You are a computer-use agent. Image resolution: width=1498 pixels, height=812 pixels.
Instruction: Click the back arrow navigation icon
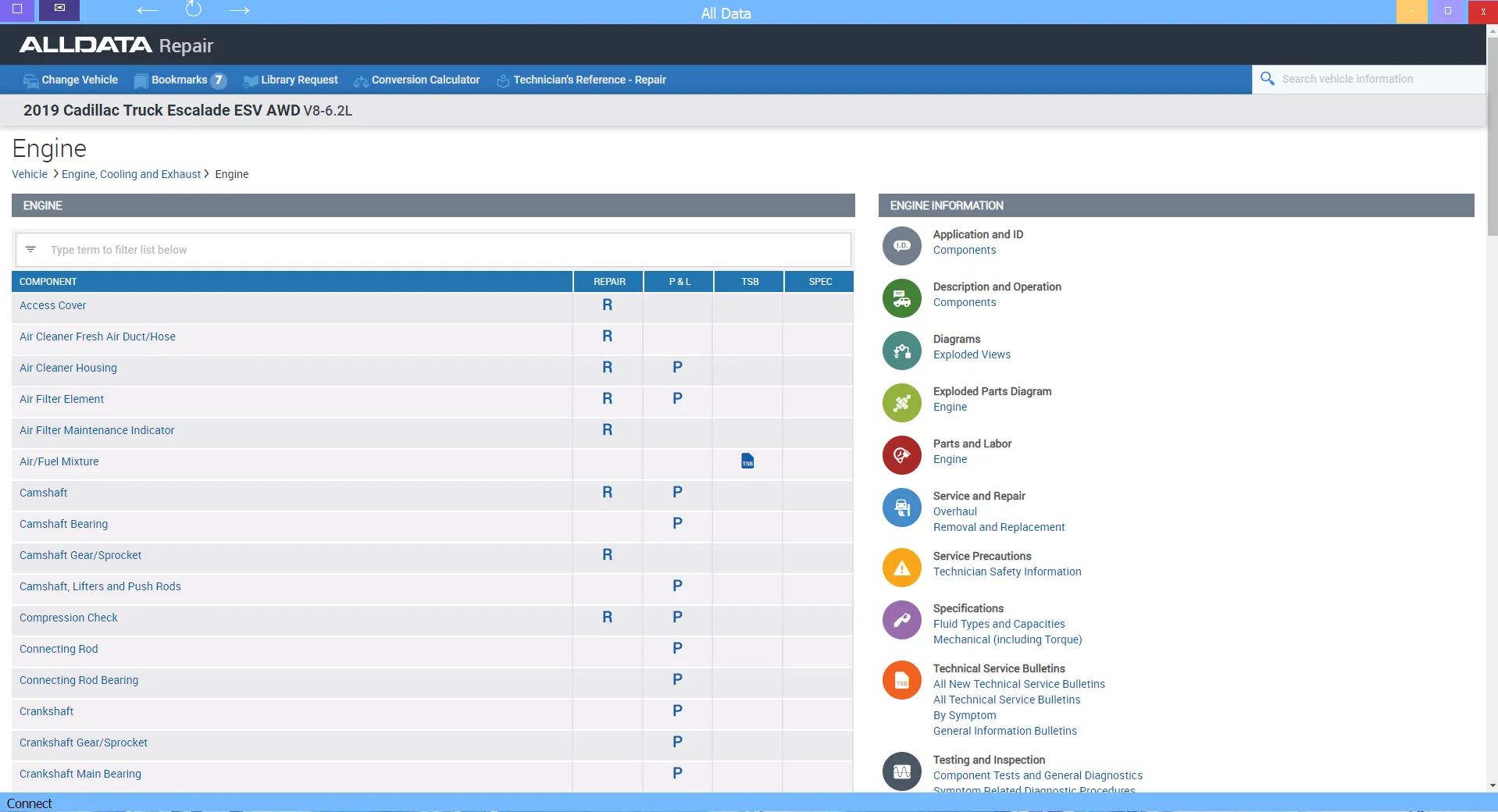pos(147,10)
